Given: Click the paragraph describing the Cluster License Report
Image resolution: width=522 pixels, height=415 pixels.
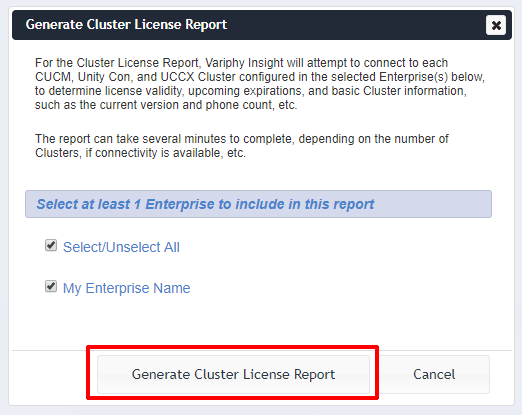Looking at the screenshot, I should coord(260,84).
